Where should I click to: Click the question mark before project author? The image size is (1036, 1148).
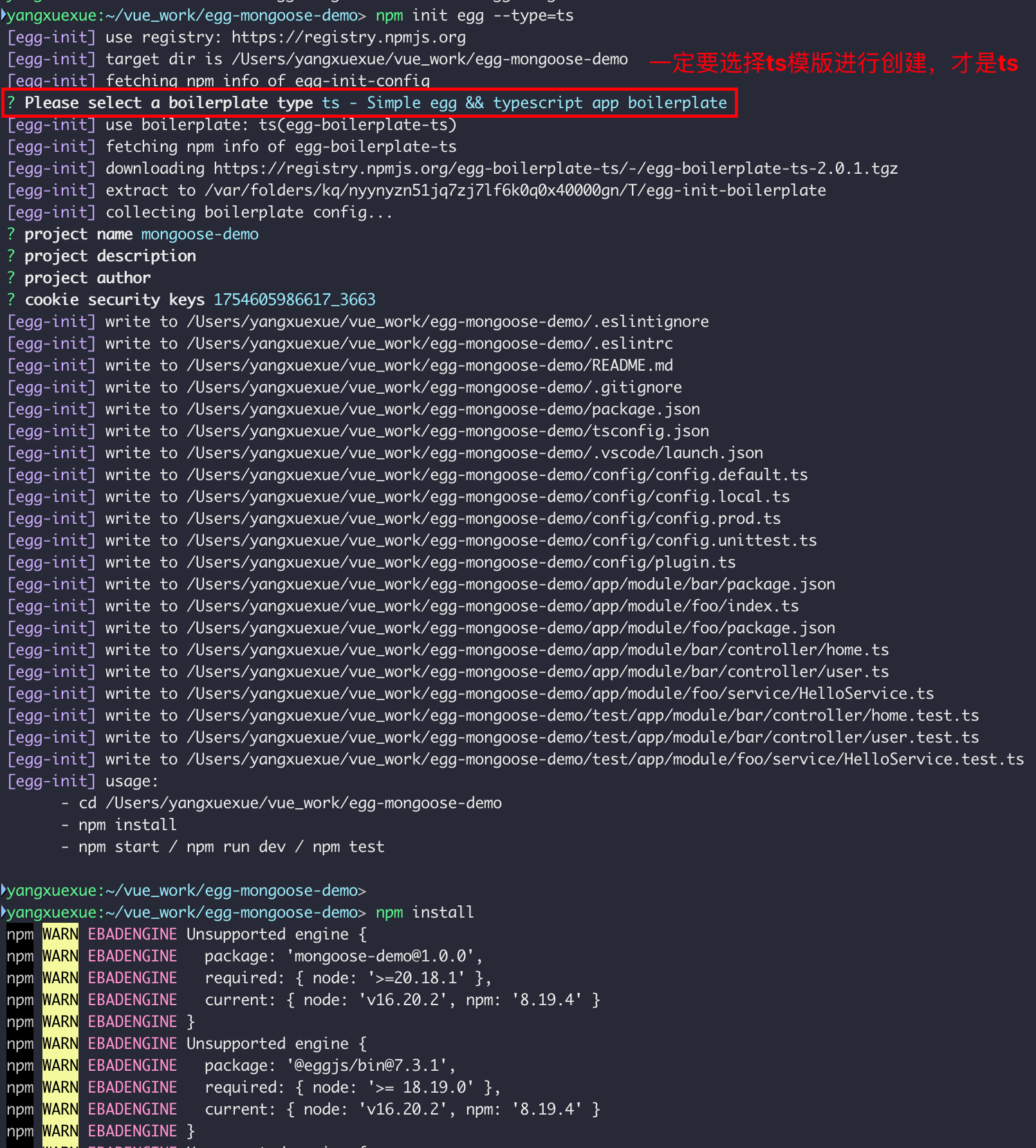[11, 278]
